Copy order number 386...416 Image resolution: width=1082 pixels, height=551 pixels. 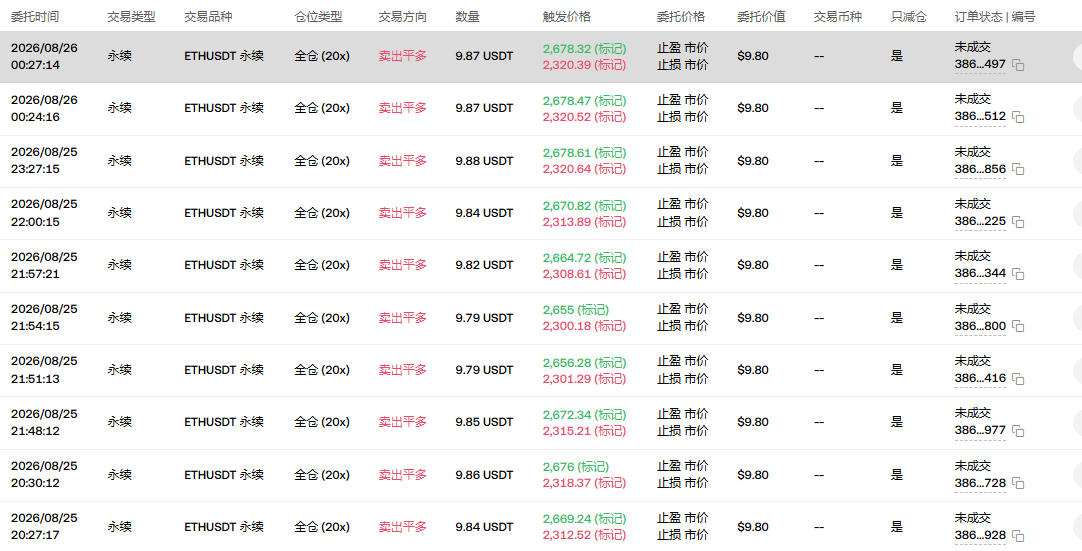coord(1018,379)
